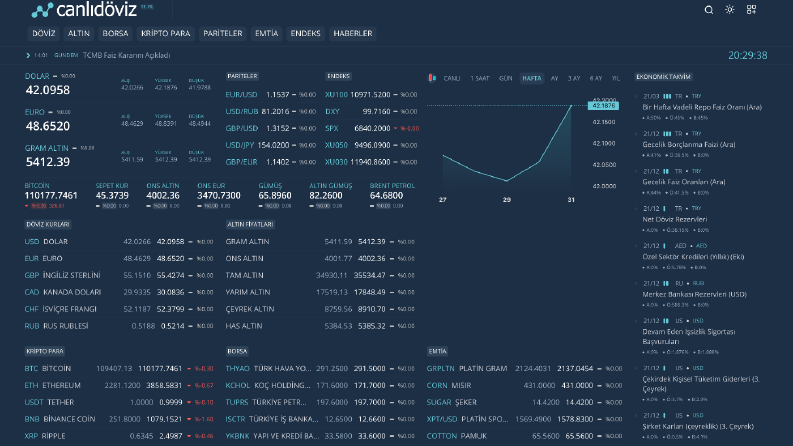Image resolution: width=793 pixels, height=446 pixels.
Task: Read TCMB Faiz Kararını Açıkladı headline
Action: [x=126, y=55]
